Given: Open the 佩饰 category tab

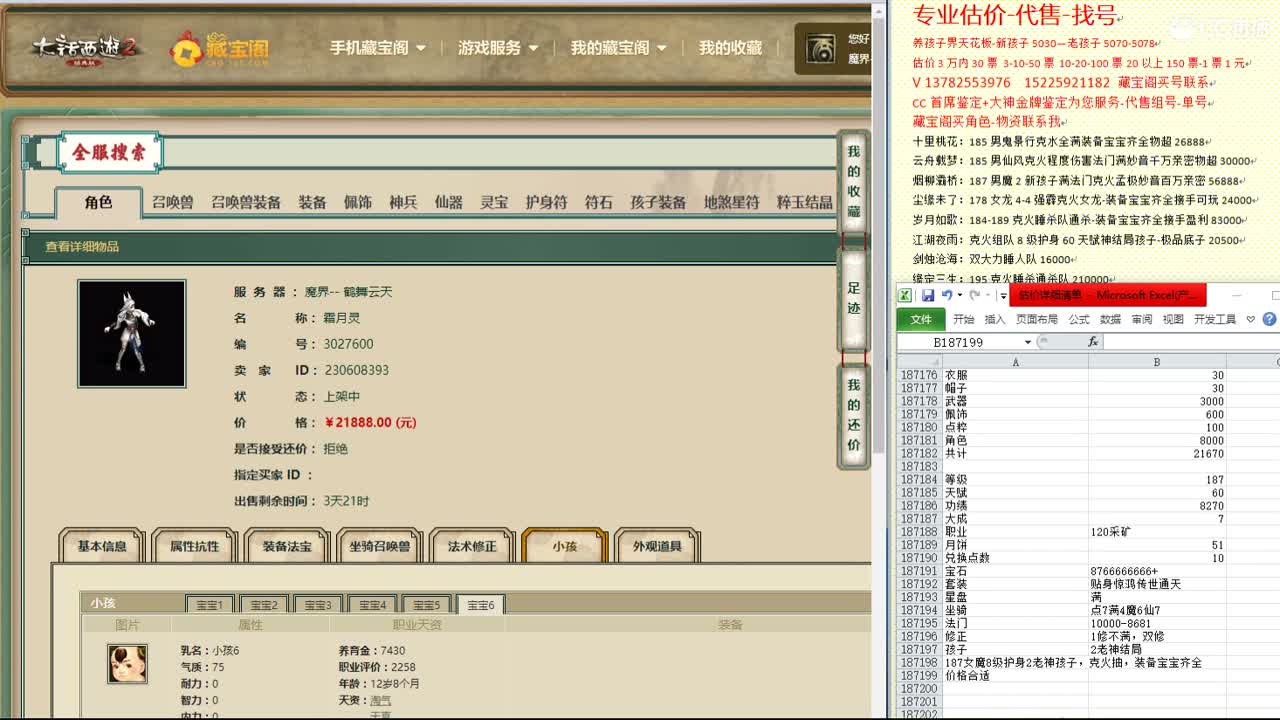Looking at the screenshot, I should click(x=357, y=202).
